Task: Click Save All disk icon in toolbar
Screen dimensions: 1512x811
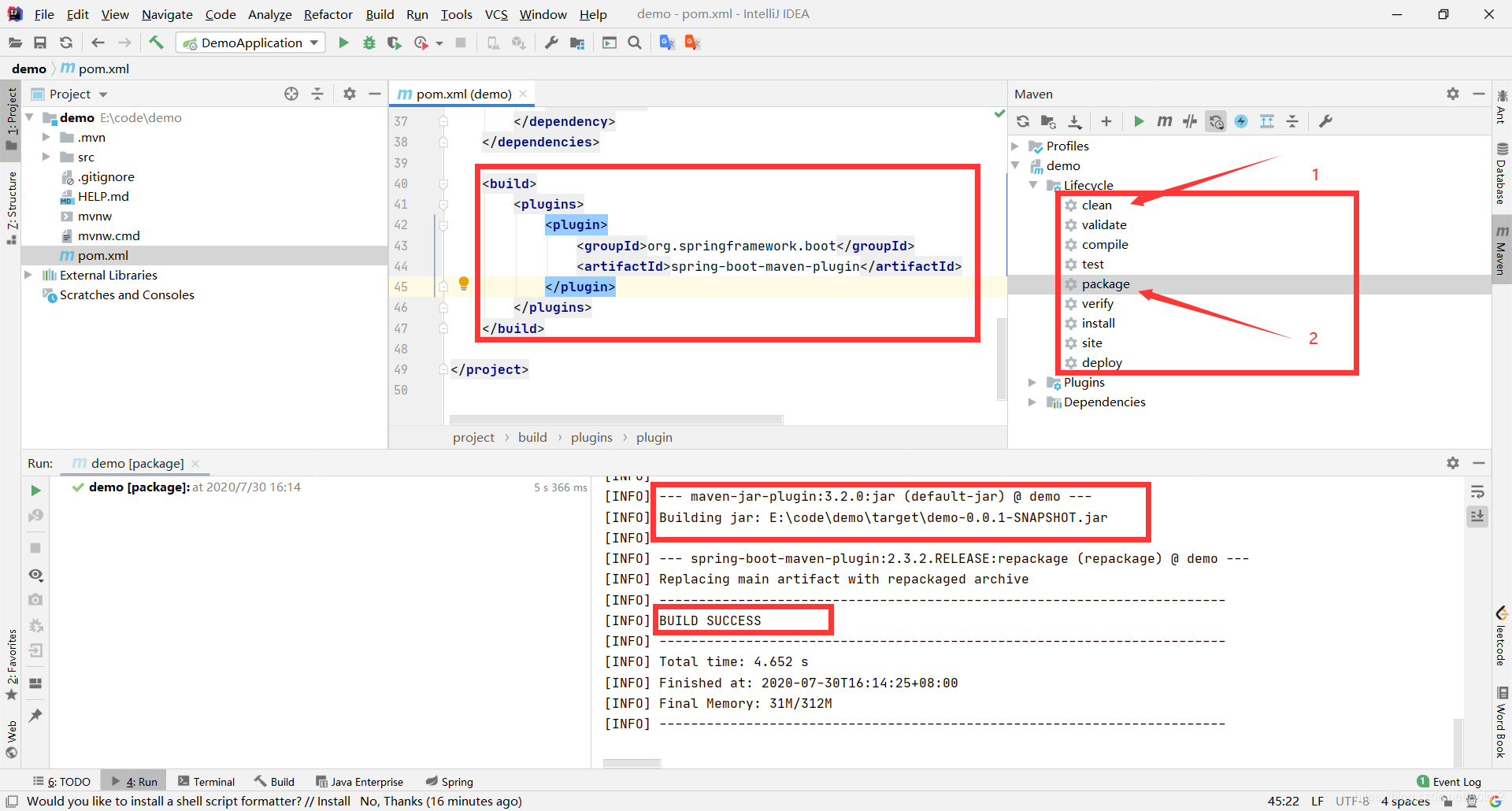Action: pyautogui.click(x=40, y=43)
